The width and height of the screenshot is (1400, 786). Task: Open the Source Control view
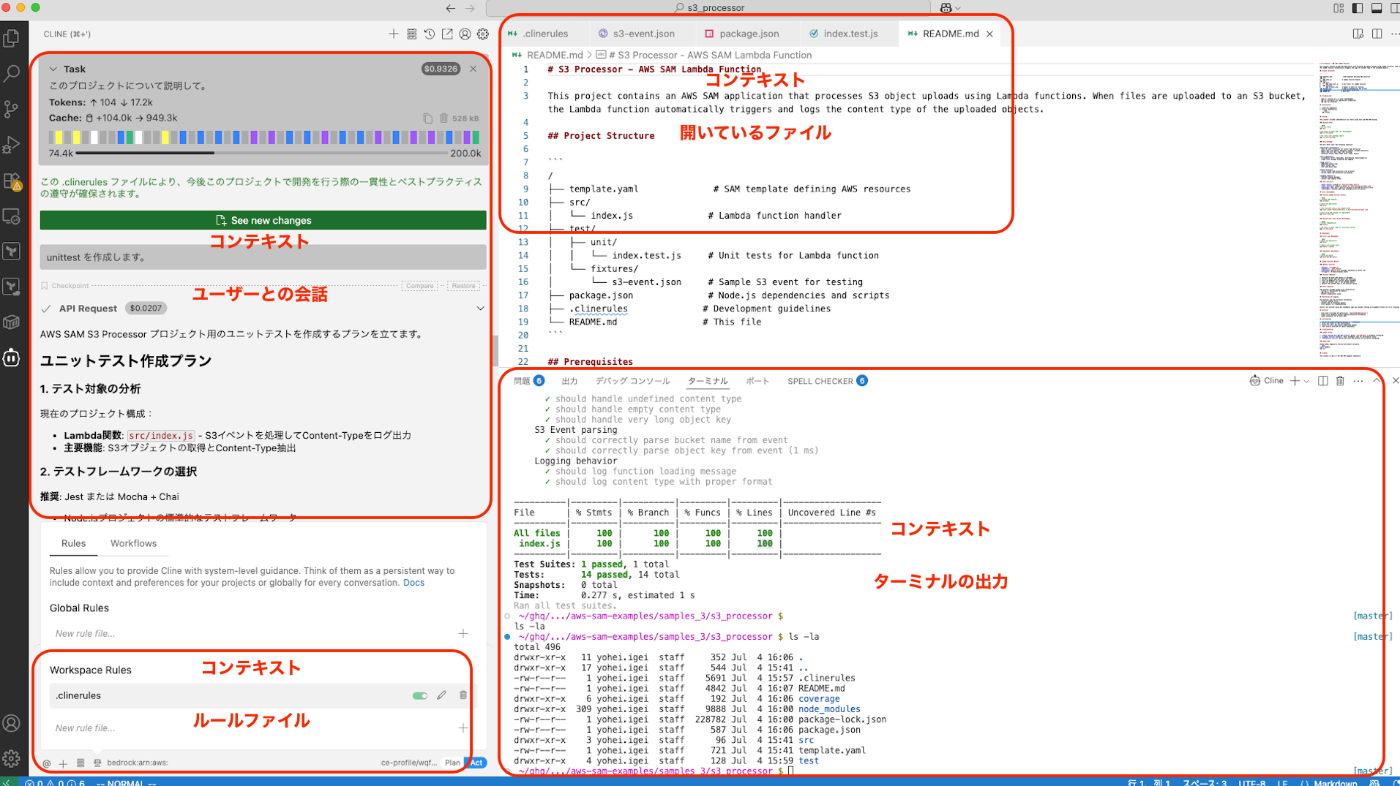coord(12,109)
